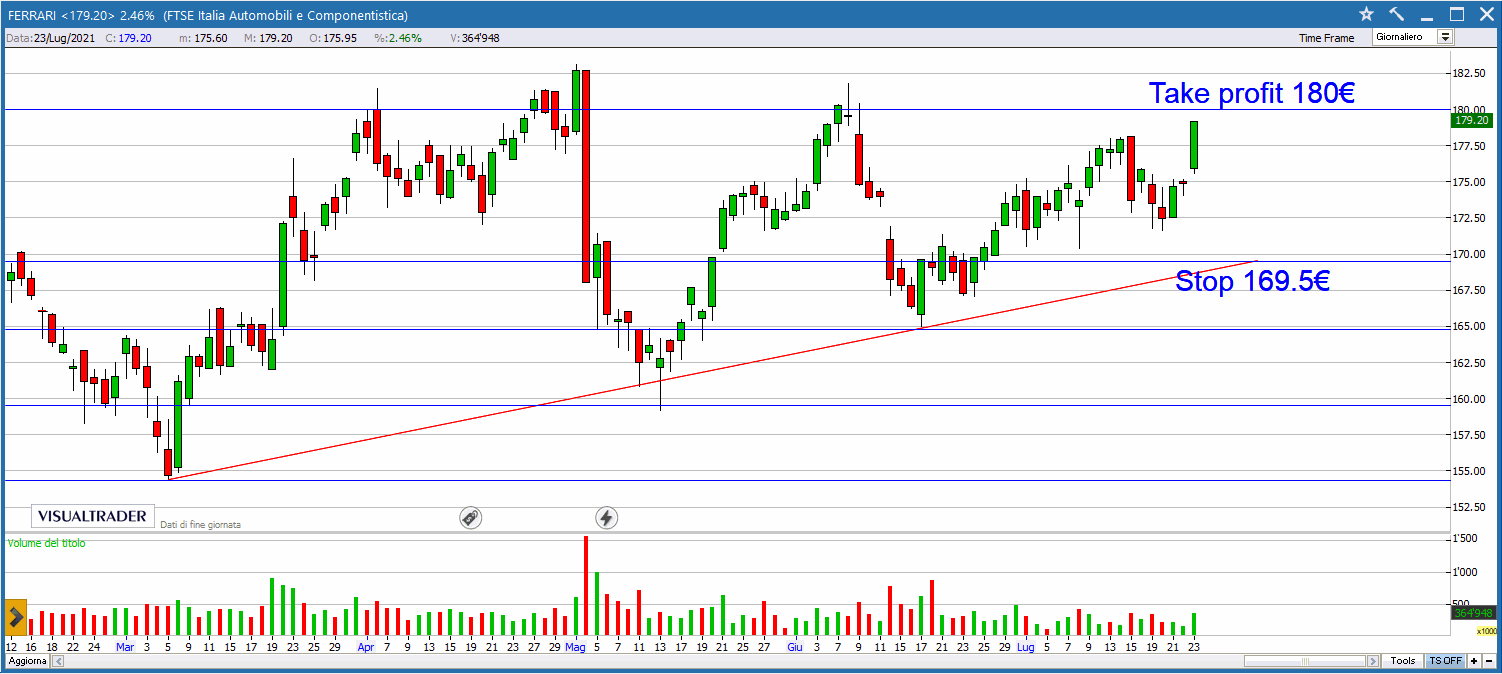Click the volume value tag 364'948 on axis

[x=1473, y=613]
